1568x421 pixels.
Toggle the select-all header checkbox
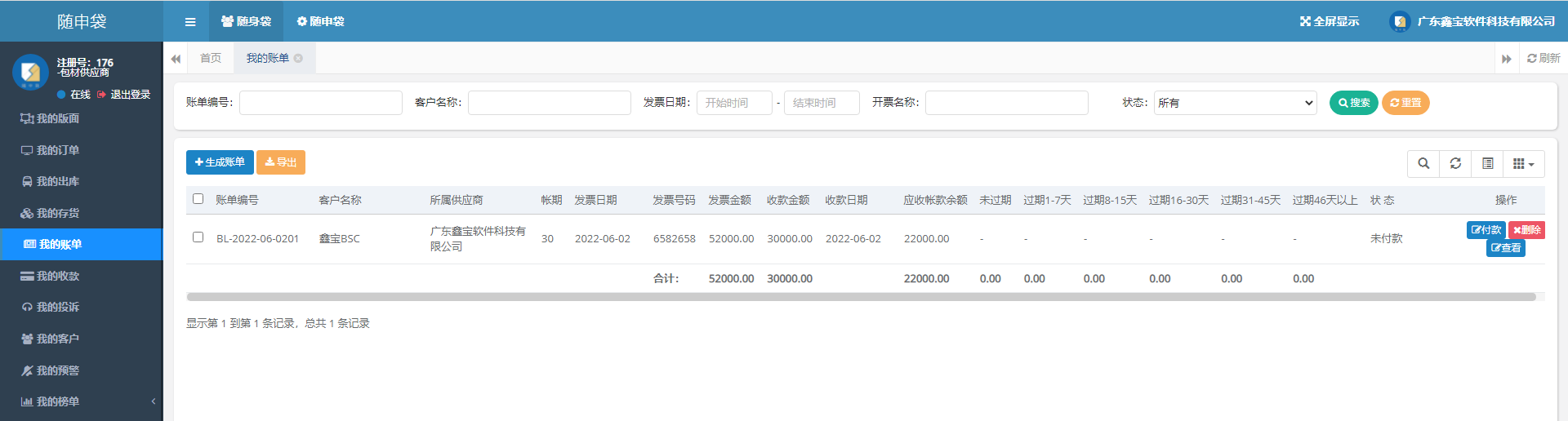click(198, 198)
